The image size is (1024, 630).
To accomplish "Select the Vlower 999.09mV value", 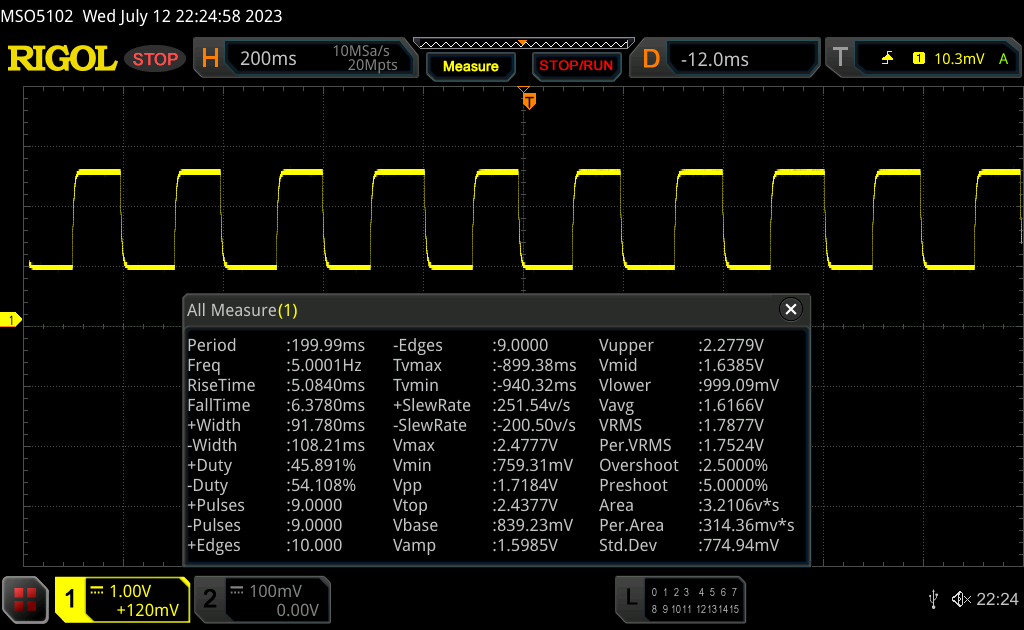I will (739, 385).
